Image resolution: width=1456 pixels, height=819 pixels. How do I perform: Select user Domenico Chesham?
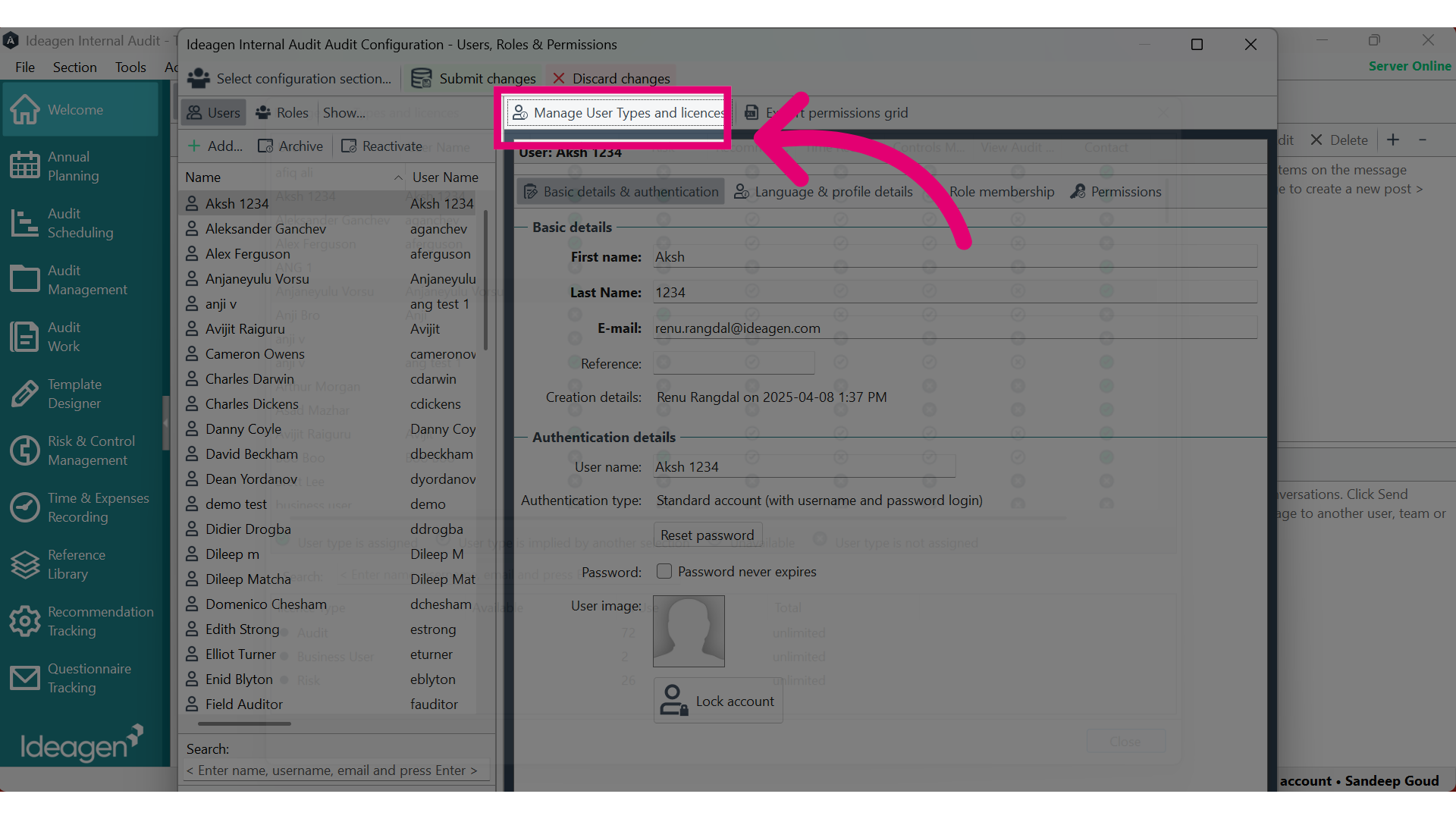coord(328,604)
